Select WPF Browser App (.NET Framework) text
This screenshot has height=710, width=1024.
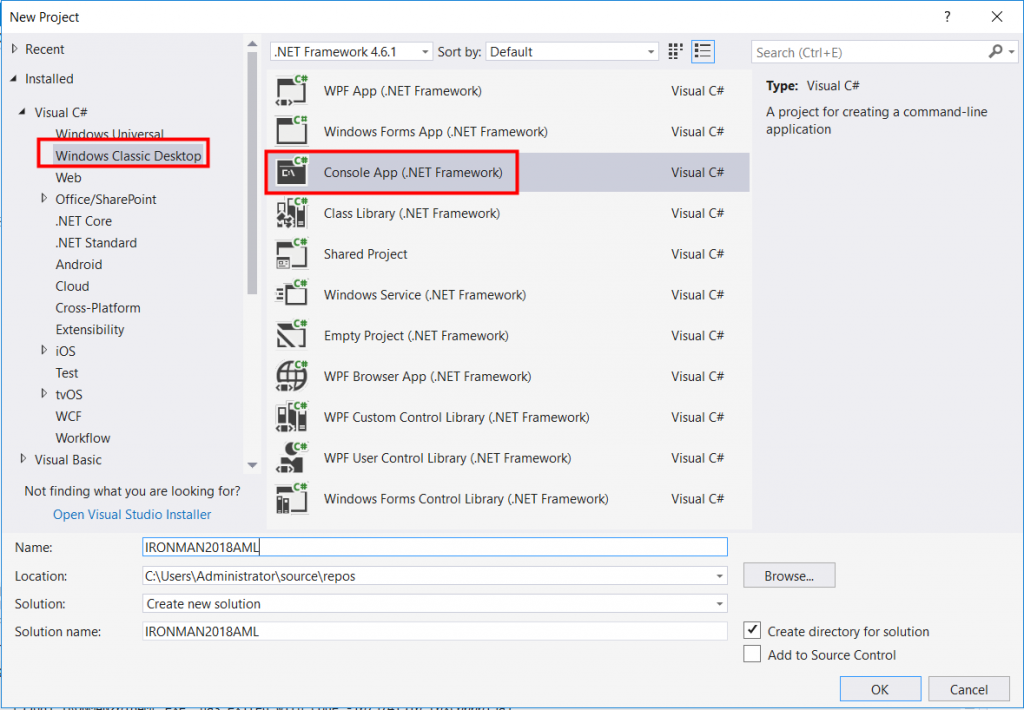point(428,376)
